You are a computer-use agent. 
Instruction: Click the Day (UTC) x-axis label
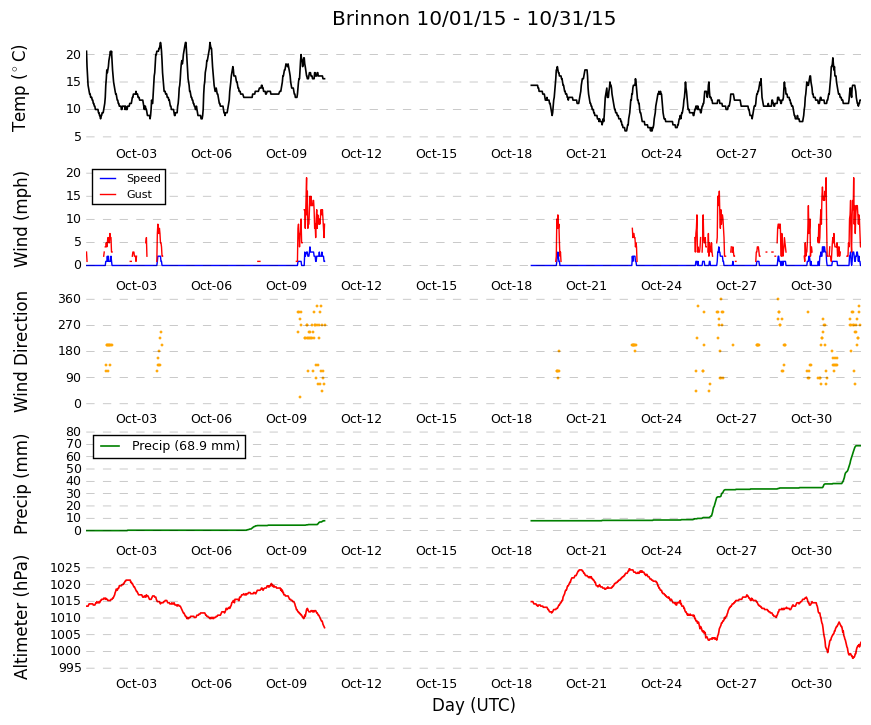[x=474, y=705]
